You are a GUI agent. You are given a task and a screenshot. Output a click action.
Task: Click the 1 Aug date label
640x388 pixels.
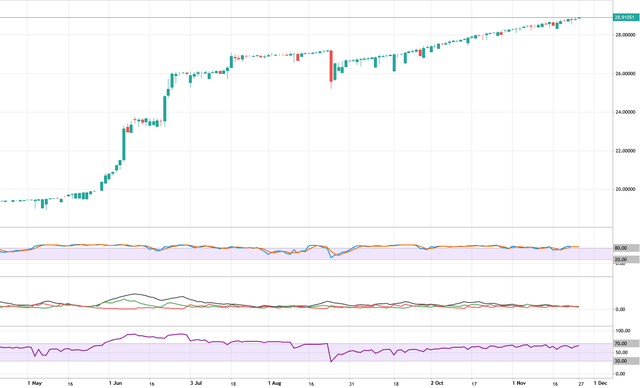[x=275, y=383]
